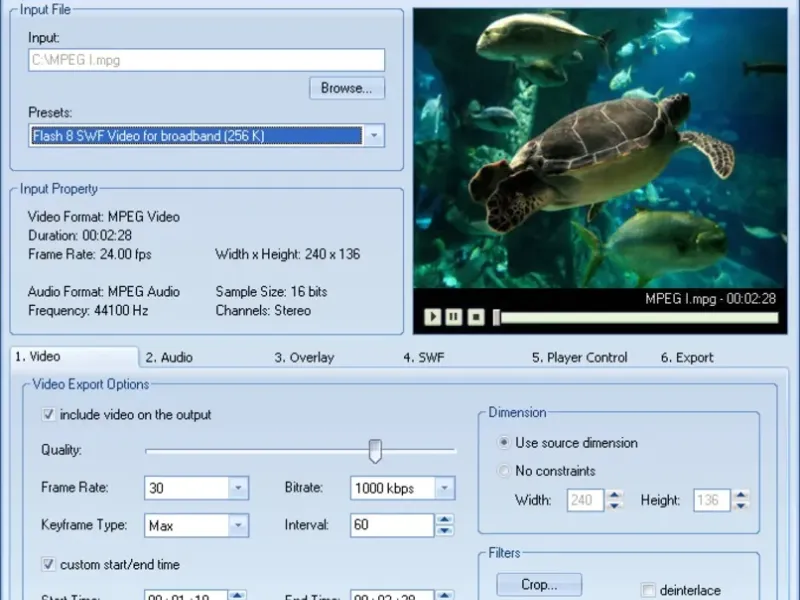Image resolution: width=800 pixels, height=600 pixels.
Task: Click the Width spinner up arrow
Action: (x=615, y=494)
